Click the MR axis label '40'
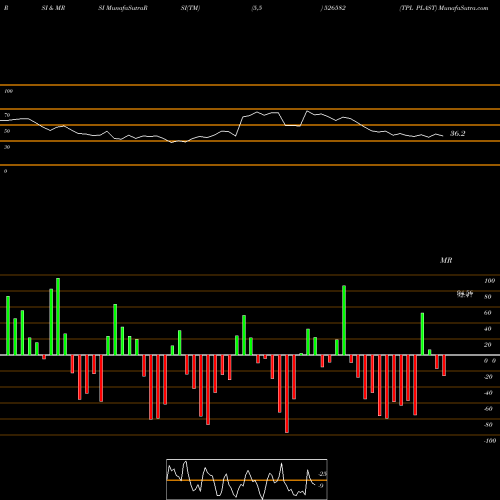Screen dimensions: 500x500 pyautogui.click(x=488, y=329)
